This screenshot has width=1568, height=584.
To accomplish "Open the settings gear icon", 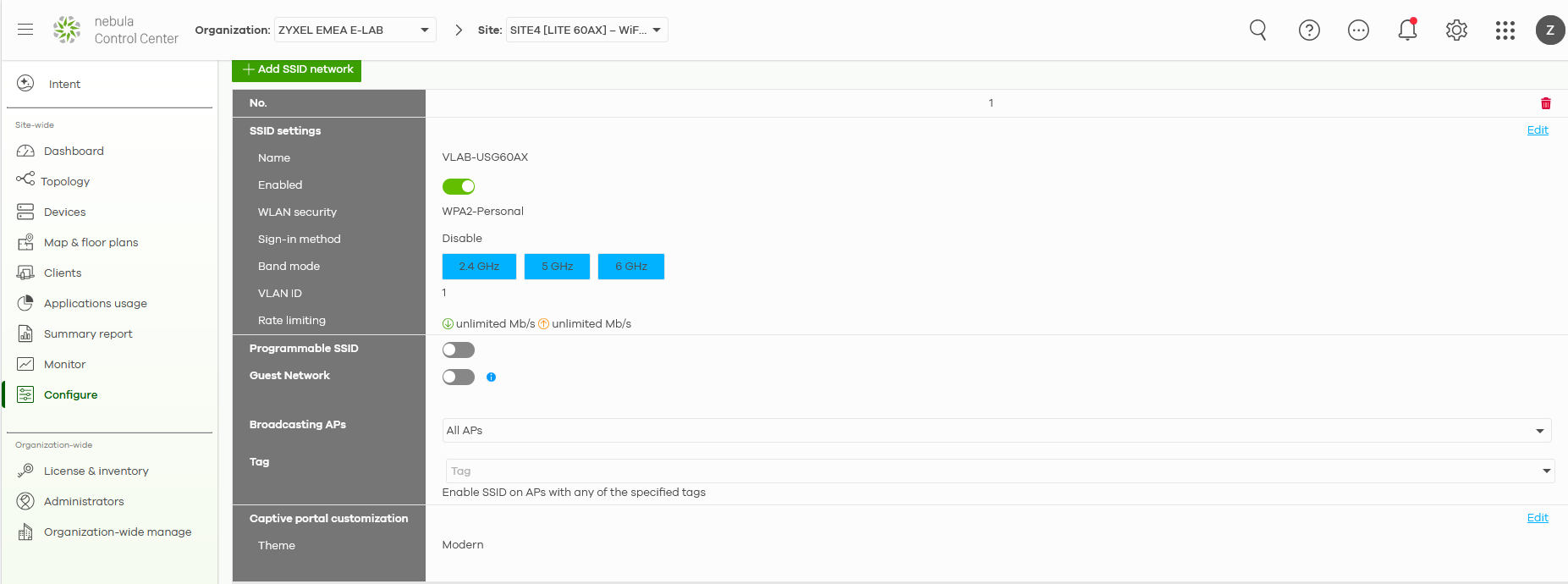I will 1456,30.
